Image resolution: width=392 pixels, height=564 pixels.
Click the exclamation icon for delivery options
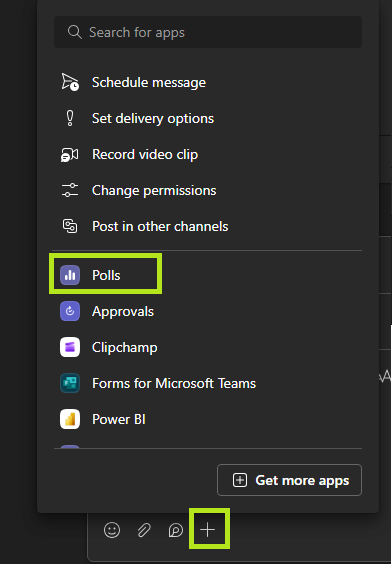pyautogui.click(x=70, y=118)
